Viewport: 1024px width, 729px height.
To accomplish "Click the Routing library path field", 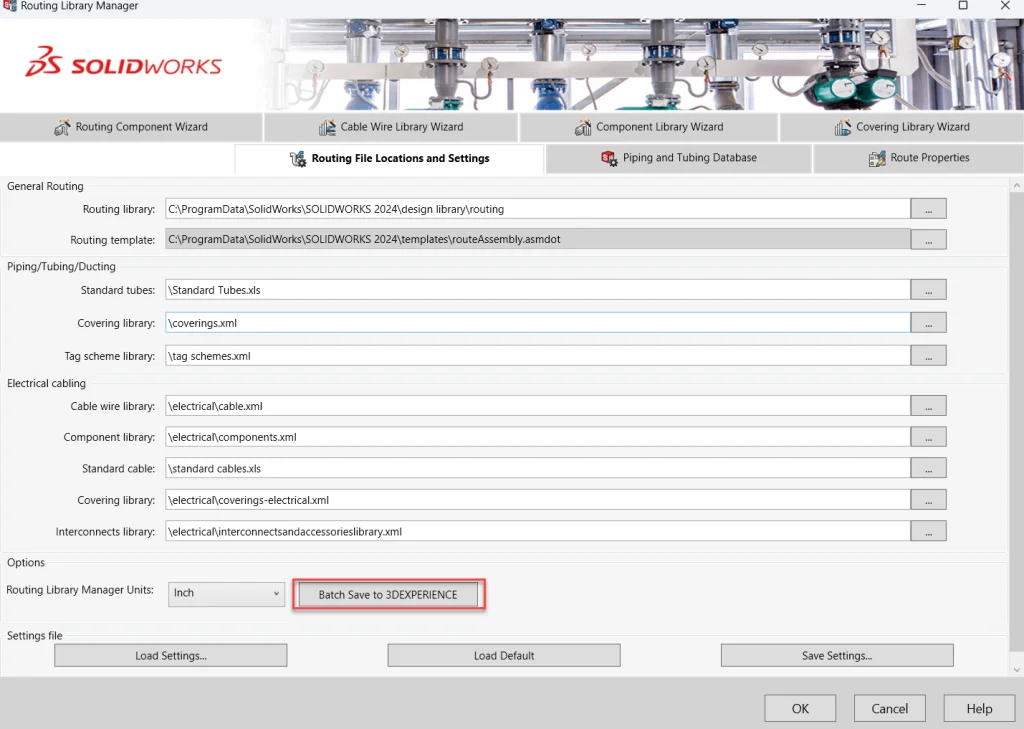I will (537, 209).
